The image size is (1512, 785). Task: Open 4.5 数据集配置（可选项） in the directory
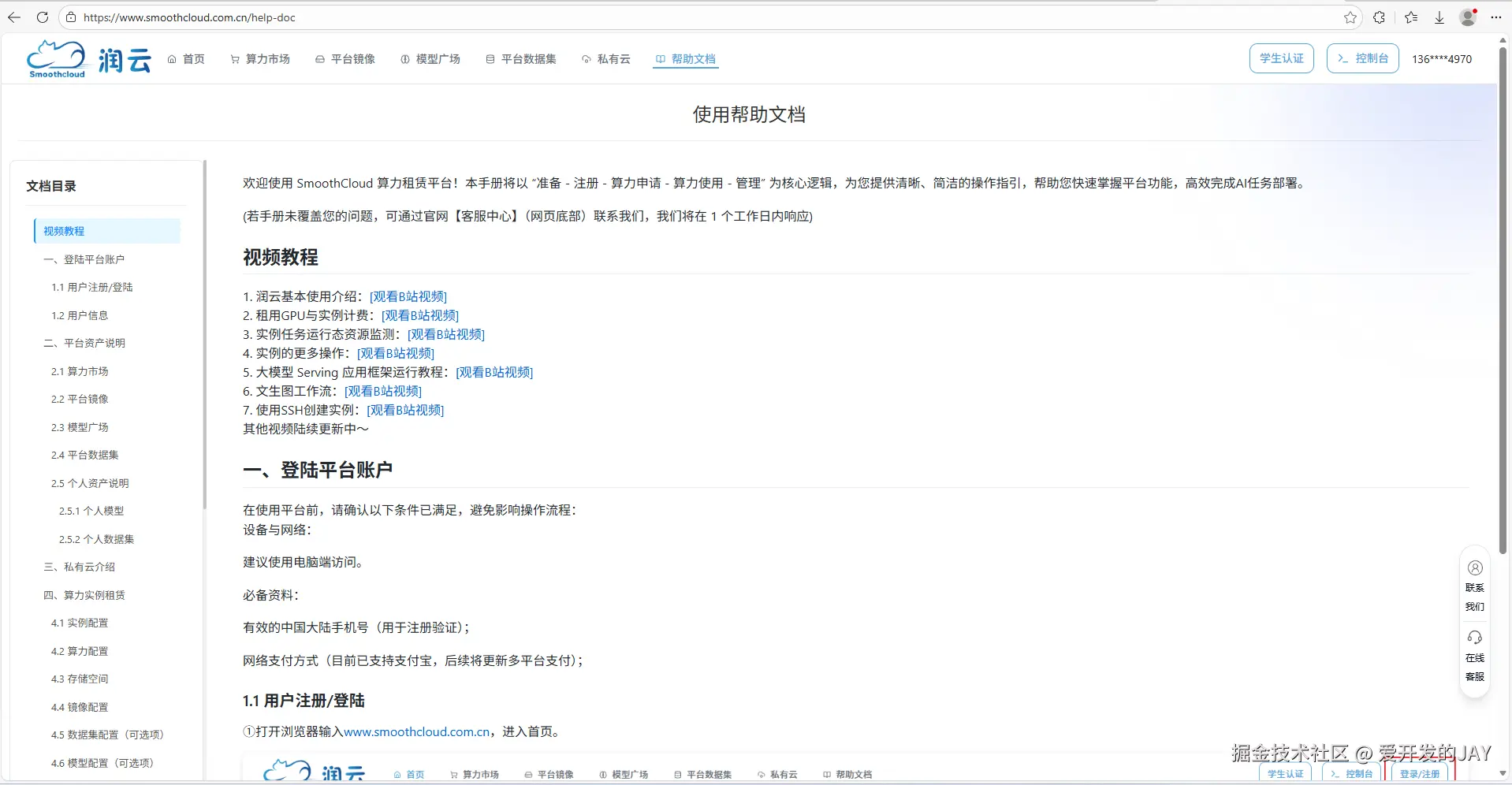coord(108,735)
